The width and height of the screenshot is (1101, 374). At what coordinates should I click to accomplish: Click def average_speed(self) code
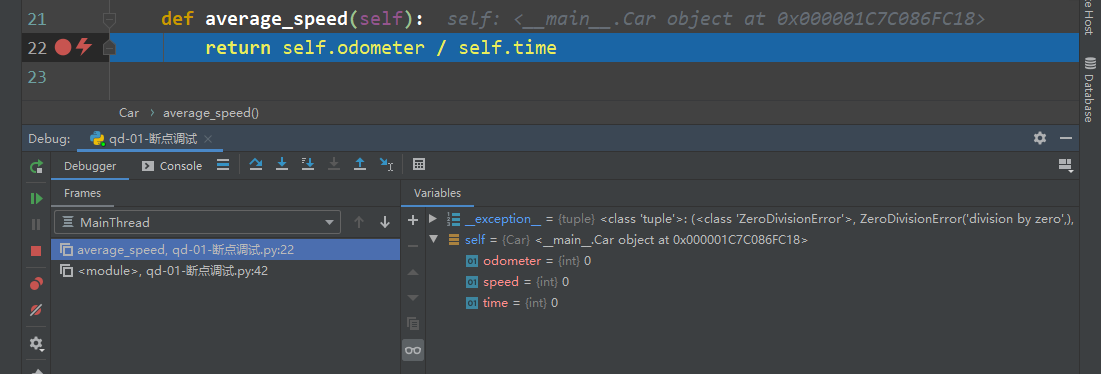[x=292, y=19]
